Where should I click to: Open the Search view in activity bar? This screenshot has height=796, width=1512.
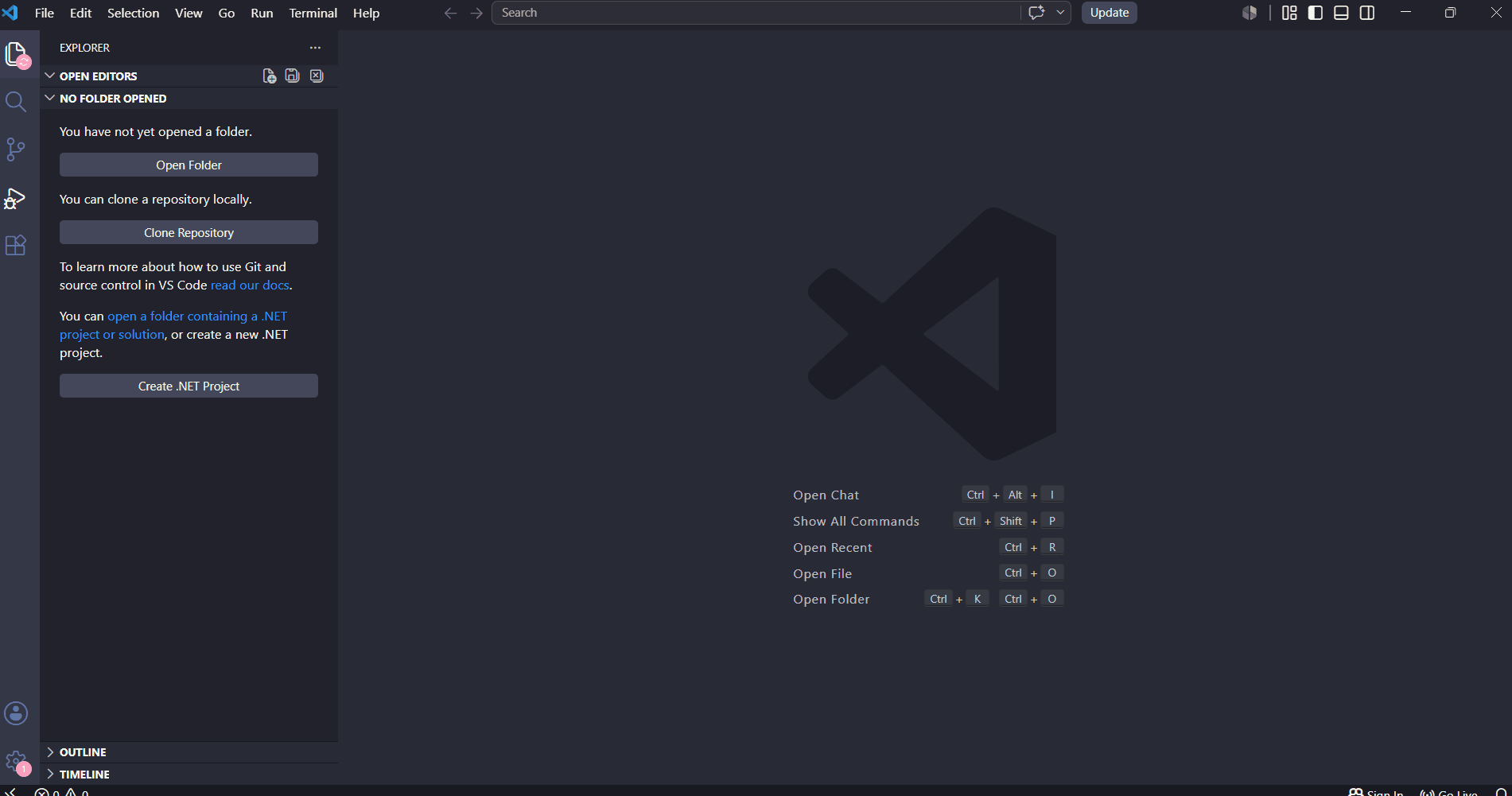point(16,102)
